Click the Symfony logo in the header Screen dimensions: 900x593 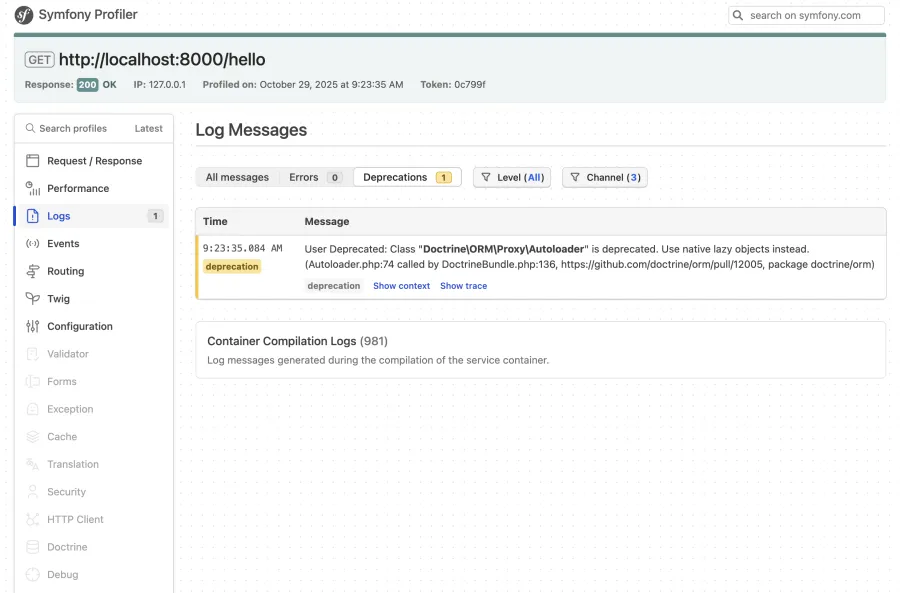pos(24,14)
